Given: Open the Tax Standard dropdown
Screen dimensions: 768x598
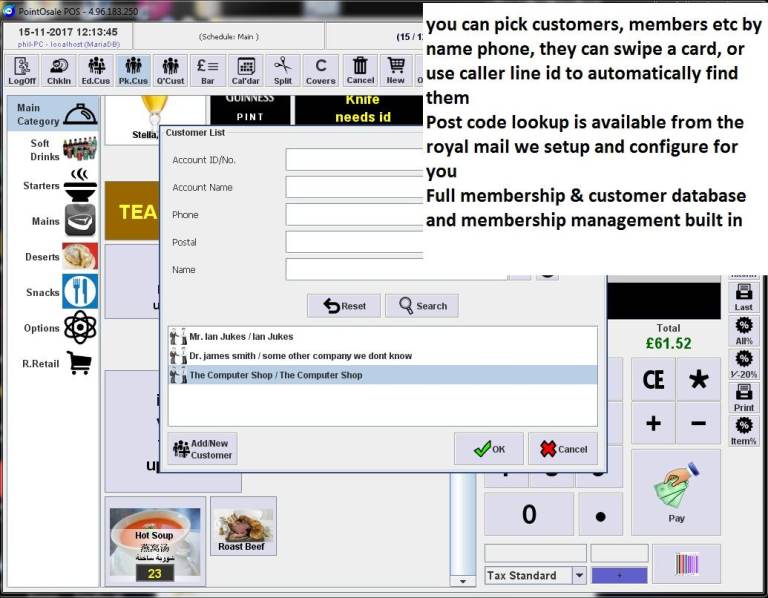Looking at the screenshot, I should coord(578,575).
